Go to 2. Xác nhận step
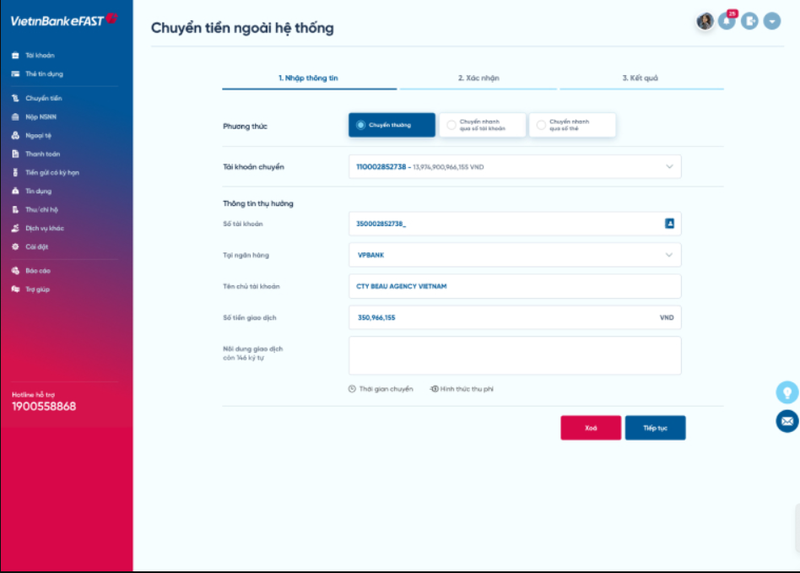Image resolution: width=800 pixels, height=573 pixels. point(478,78)
